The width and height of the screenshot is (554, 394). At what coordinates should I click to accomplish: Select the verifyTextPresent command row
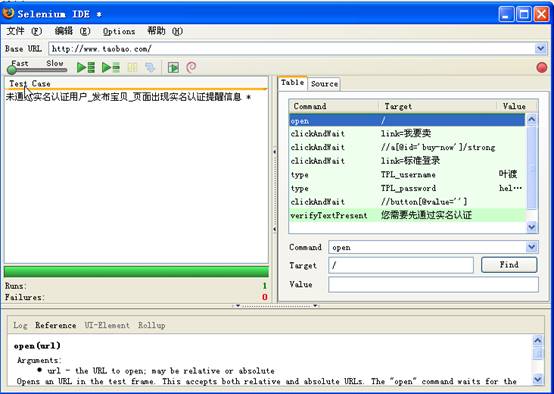(407, 215)
